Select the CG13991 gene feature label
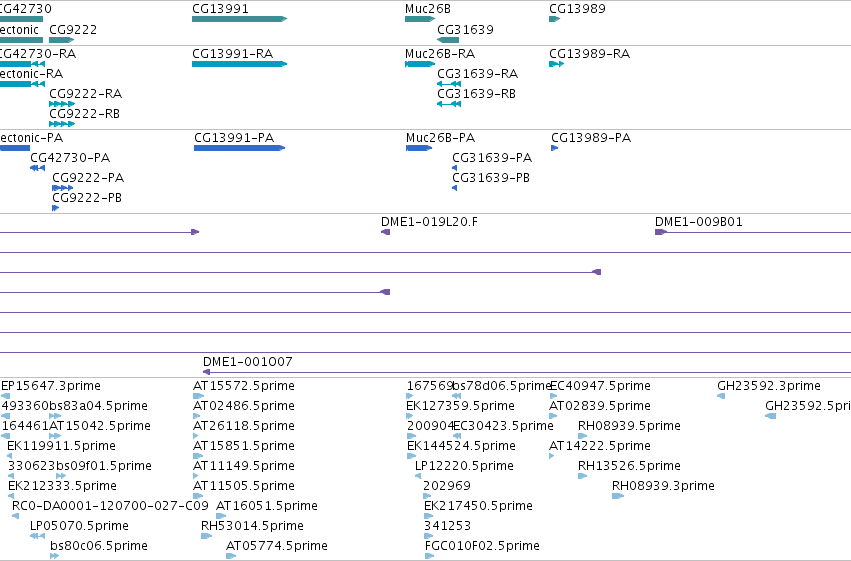This screenshot has width=851, height=561. coord(220,9)
